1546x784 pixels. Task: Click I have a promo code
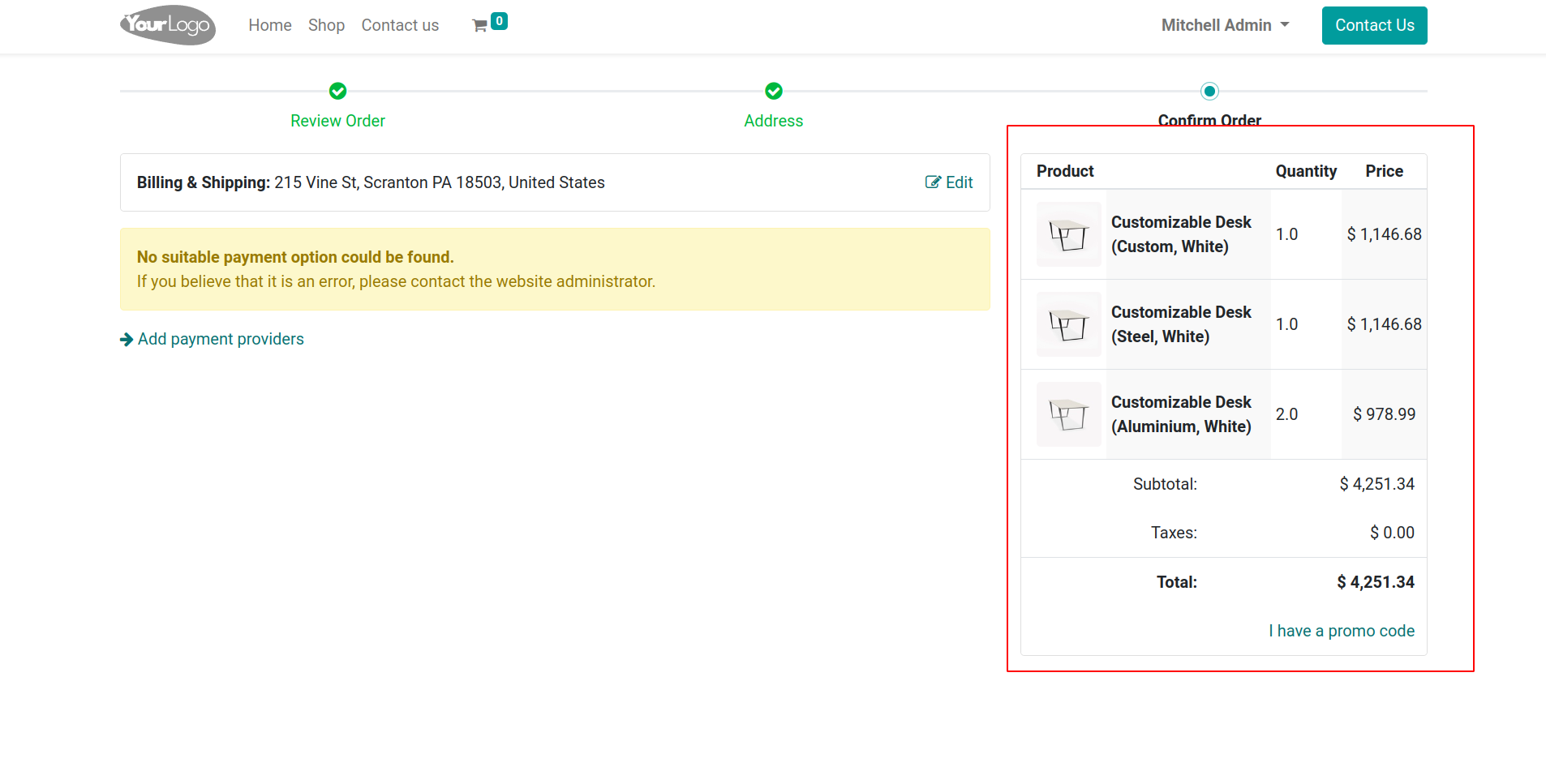click(1342, 631)
